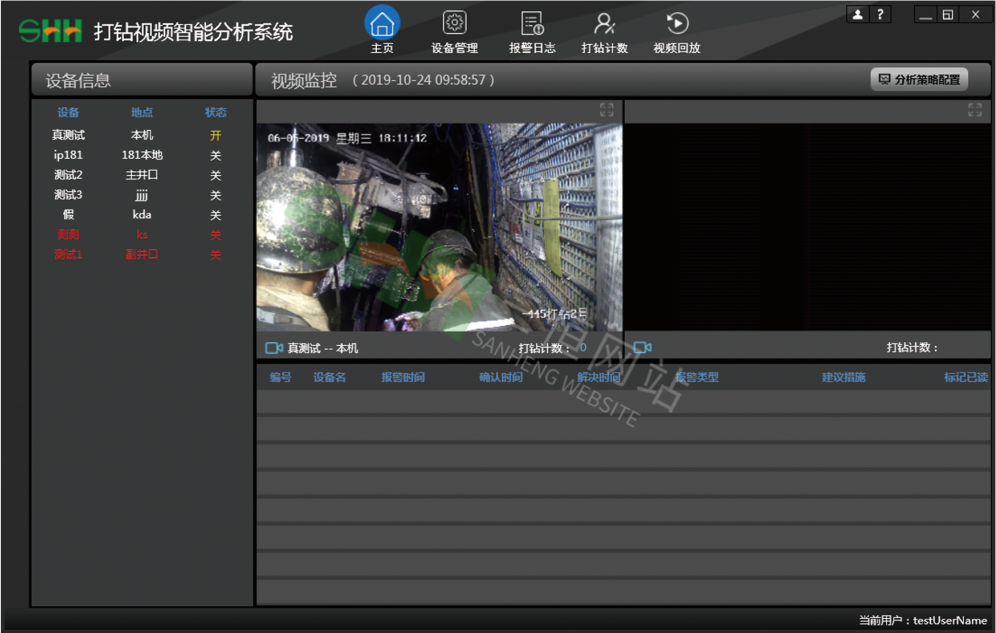Select device ip181 in the device list
The height and width of the screenshot is (633, 996).
(68, 155)
